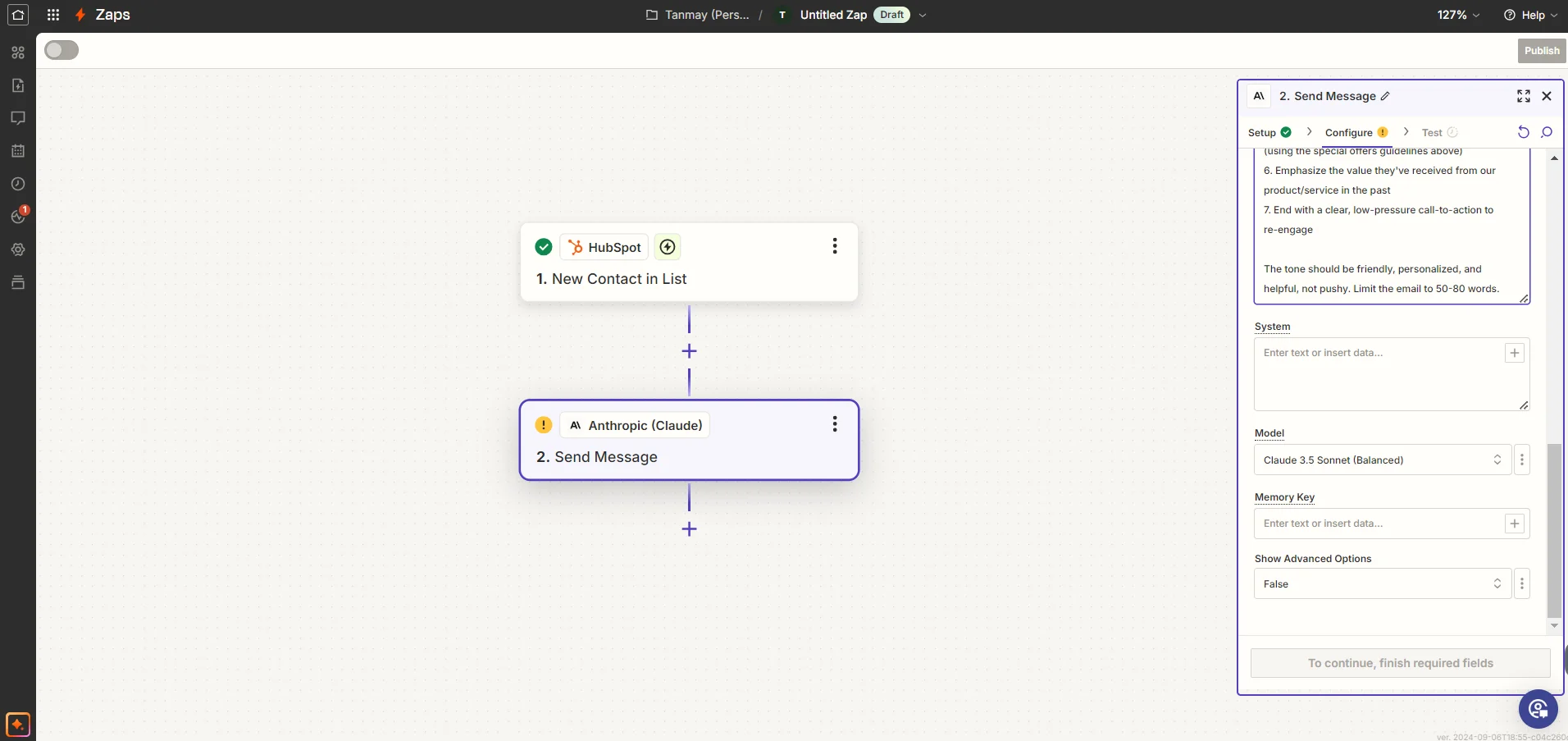Click the Anthropic (Claude) app badge
This screenshot has height=741, width=1568.
[x=636, y=425]
